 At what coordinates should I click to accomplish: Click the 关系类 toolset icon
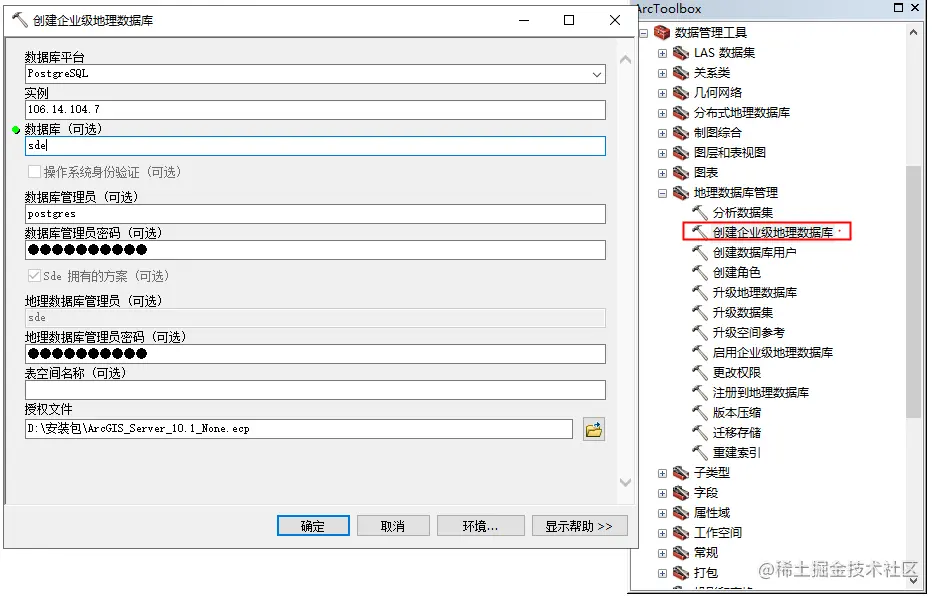pos(681,73)
